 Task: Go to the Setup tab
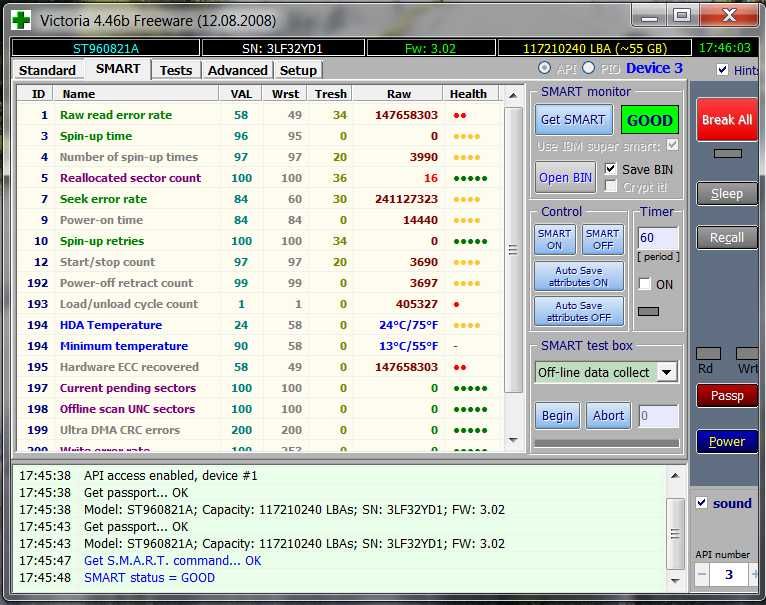(x=298, y=70)
